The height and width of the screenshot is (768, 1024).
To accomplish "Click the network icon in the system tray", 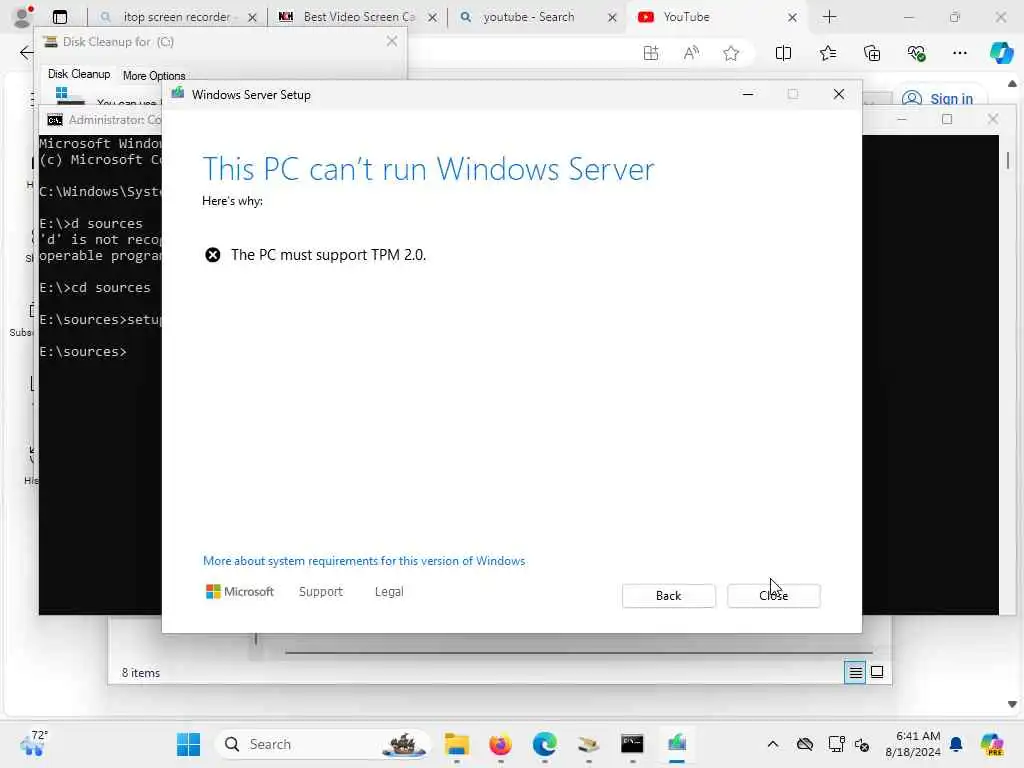I will coord(835,744).
